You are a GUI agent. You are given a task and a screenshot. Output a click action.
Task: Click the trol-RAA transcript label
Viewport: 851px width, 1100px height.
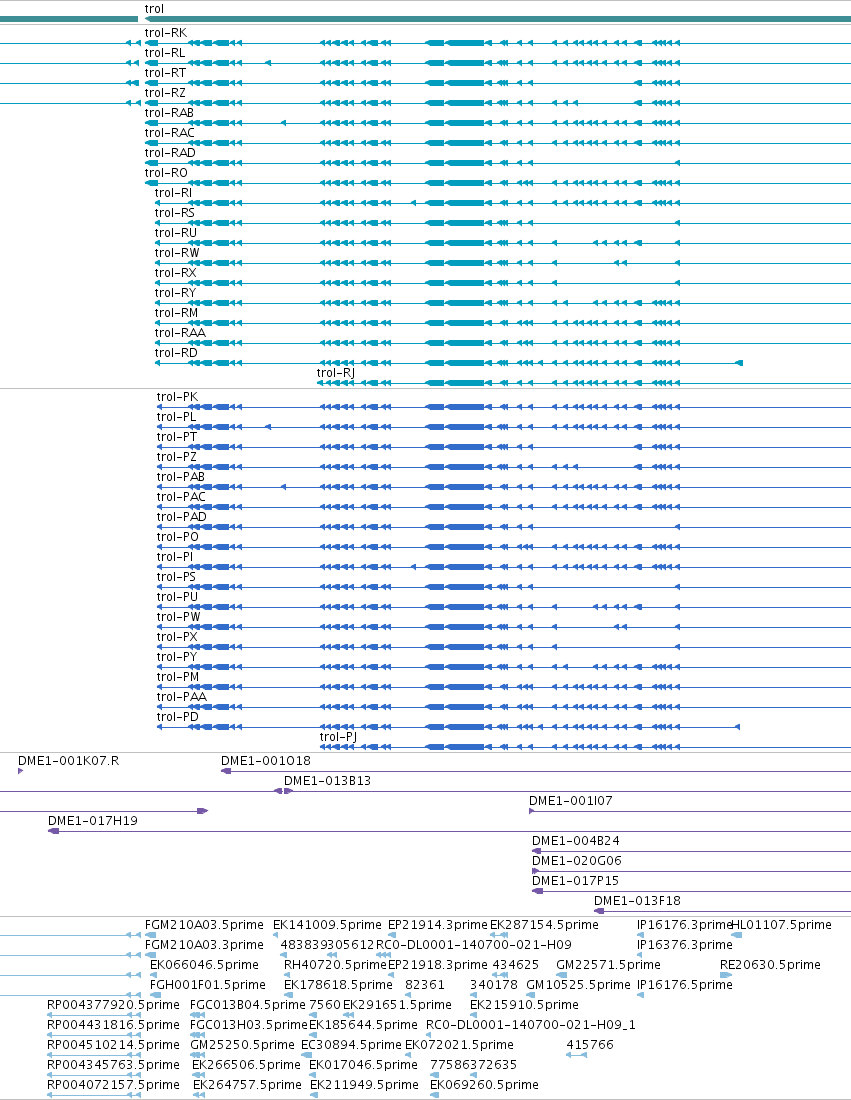pyautogui.click(x=180, y=333)
